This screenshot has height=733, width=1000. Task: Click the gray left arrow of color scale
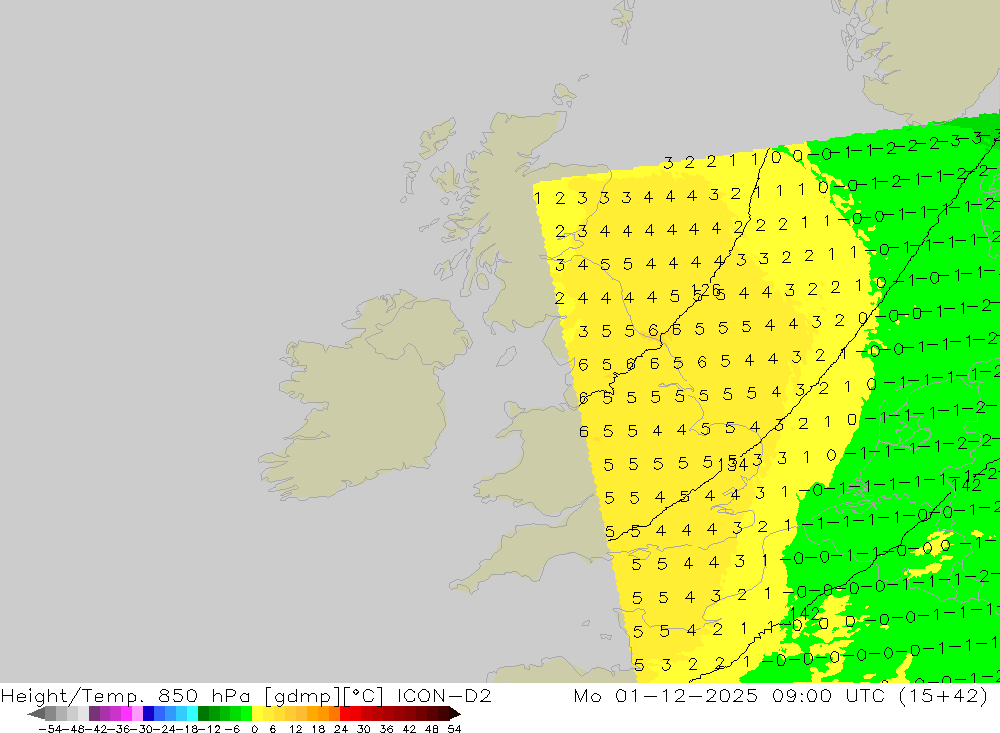click(36, 713)
